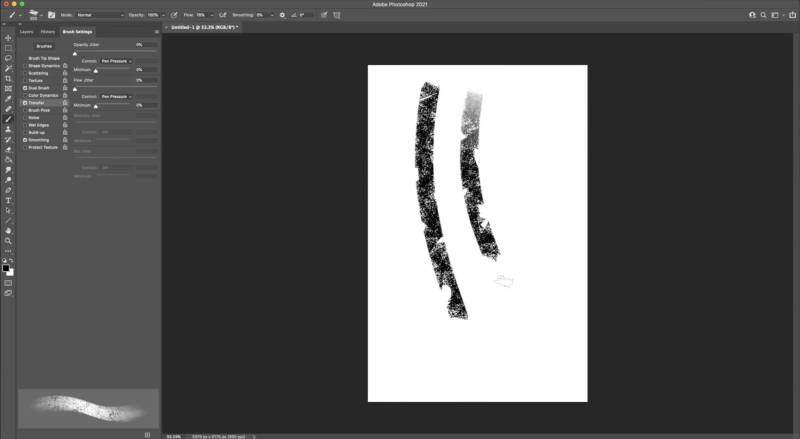Open the smoothing options gear icon
Viewport: 800px width, 439px height.
pos(282,15)
